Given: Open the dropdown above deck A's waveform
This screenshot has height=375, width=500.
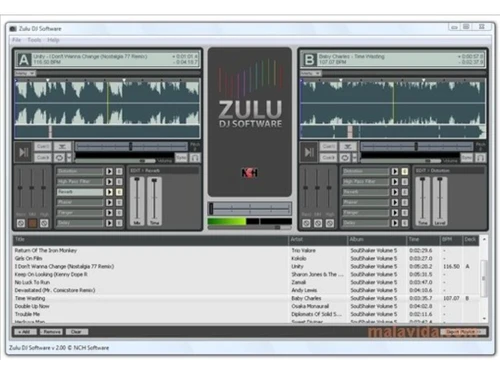Looking at the screenshot, I should tap(25, 73).
